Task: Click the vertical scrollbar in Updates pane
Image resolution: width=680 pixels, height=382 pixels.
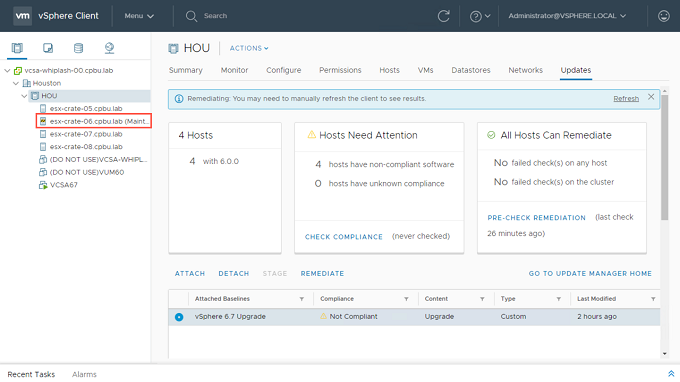Action: (664, 158)
